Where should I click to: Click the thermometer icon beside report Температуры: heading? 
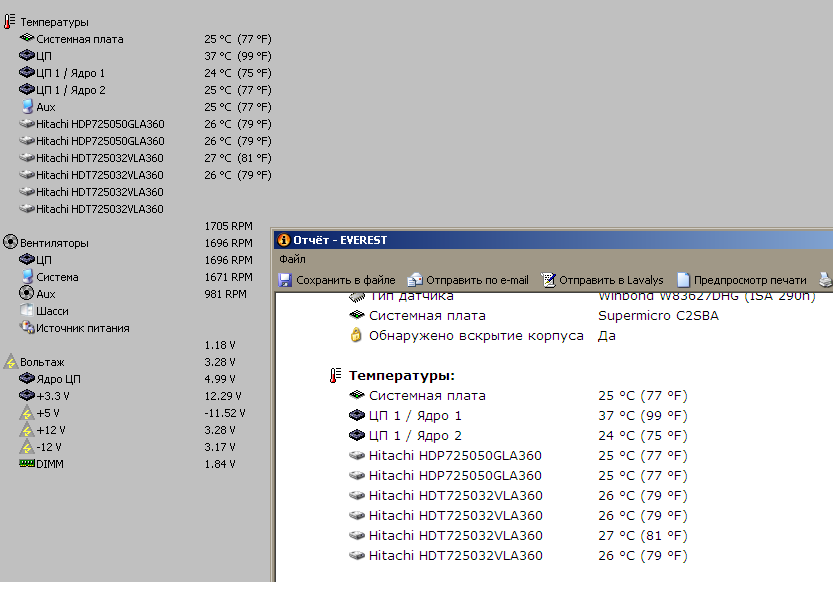[x=335, y=375]
